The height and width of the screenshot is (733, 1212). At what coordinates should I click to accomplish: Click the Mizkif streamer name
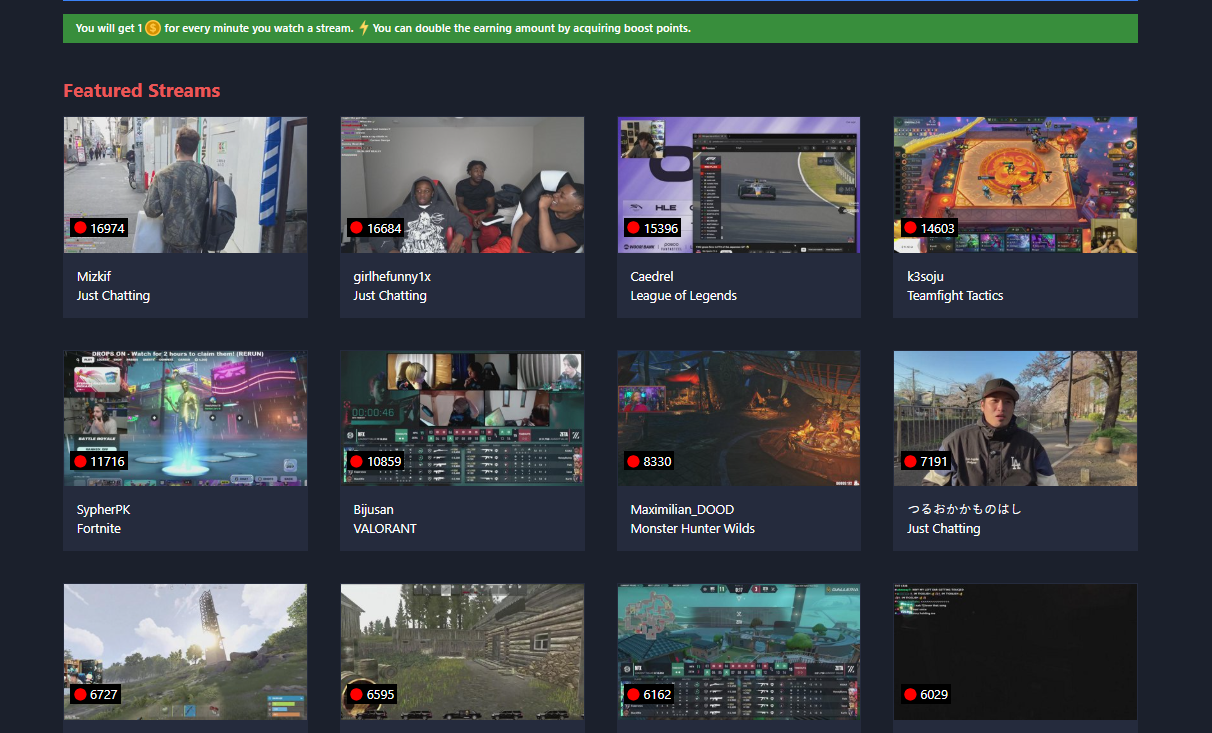point(94,276)
